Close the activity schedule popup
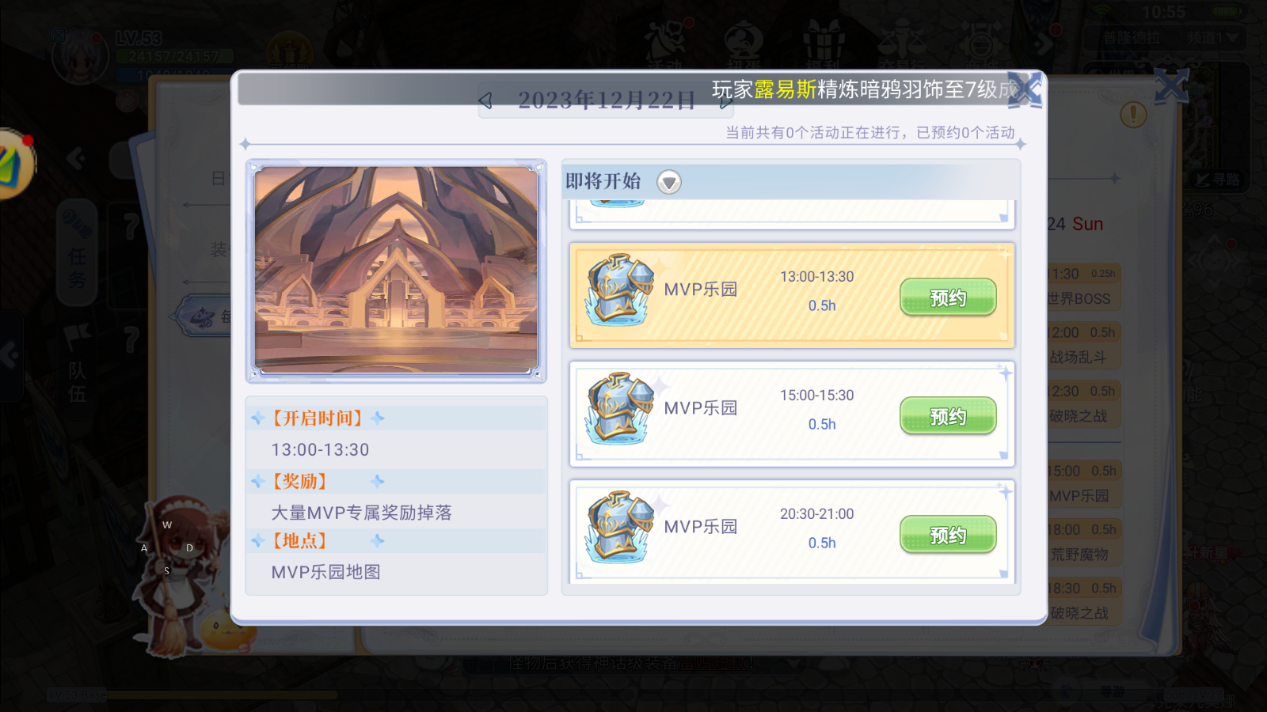The width and height of the screenshot is (1267, 712). (x=1024, y=88)
